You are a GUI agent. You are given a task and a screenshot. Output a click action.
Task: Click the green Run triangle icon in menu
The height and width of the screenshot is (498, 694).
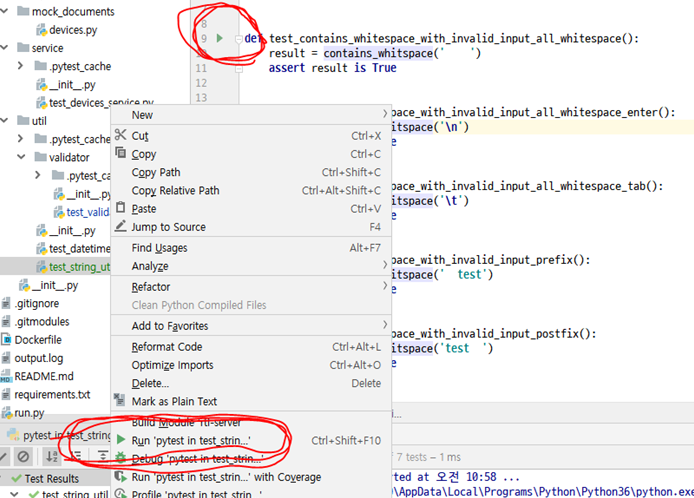(x=120, y=440)
